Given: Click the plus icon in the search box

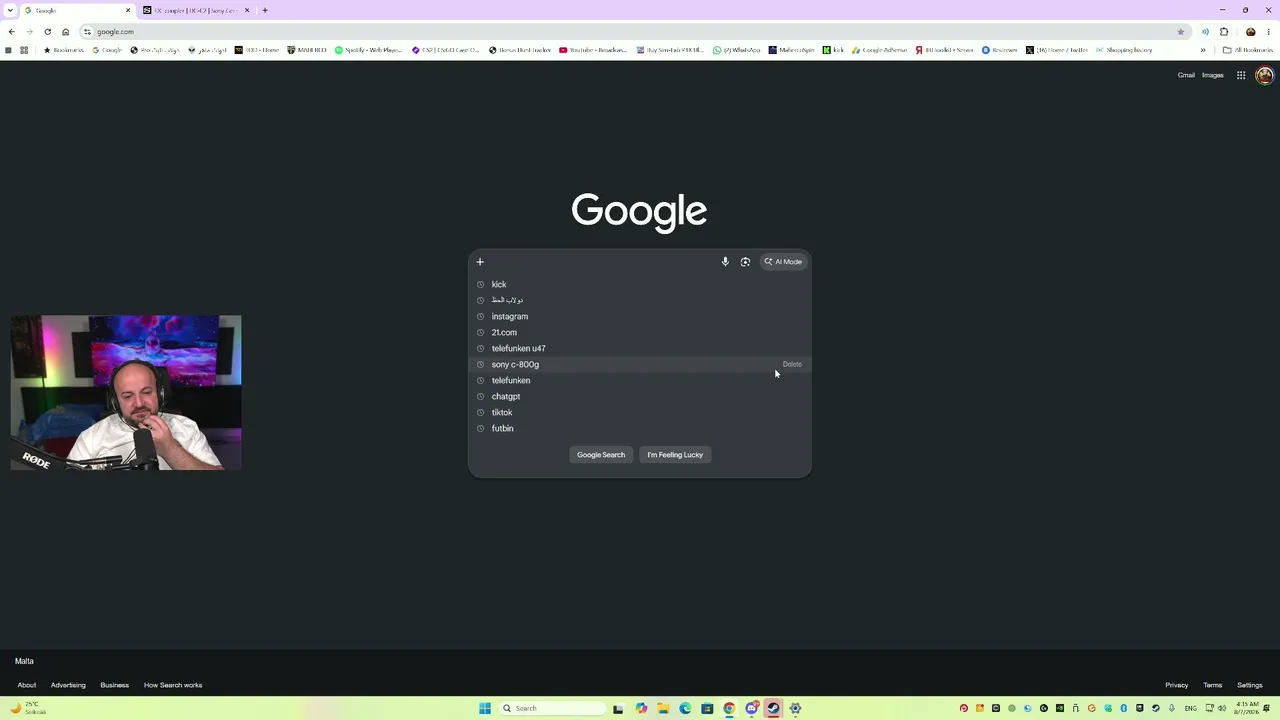Looking at the screenshot, I should click(480, 262).
